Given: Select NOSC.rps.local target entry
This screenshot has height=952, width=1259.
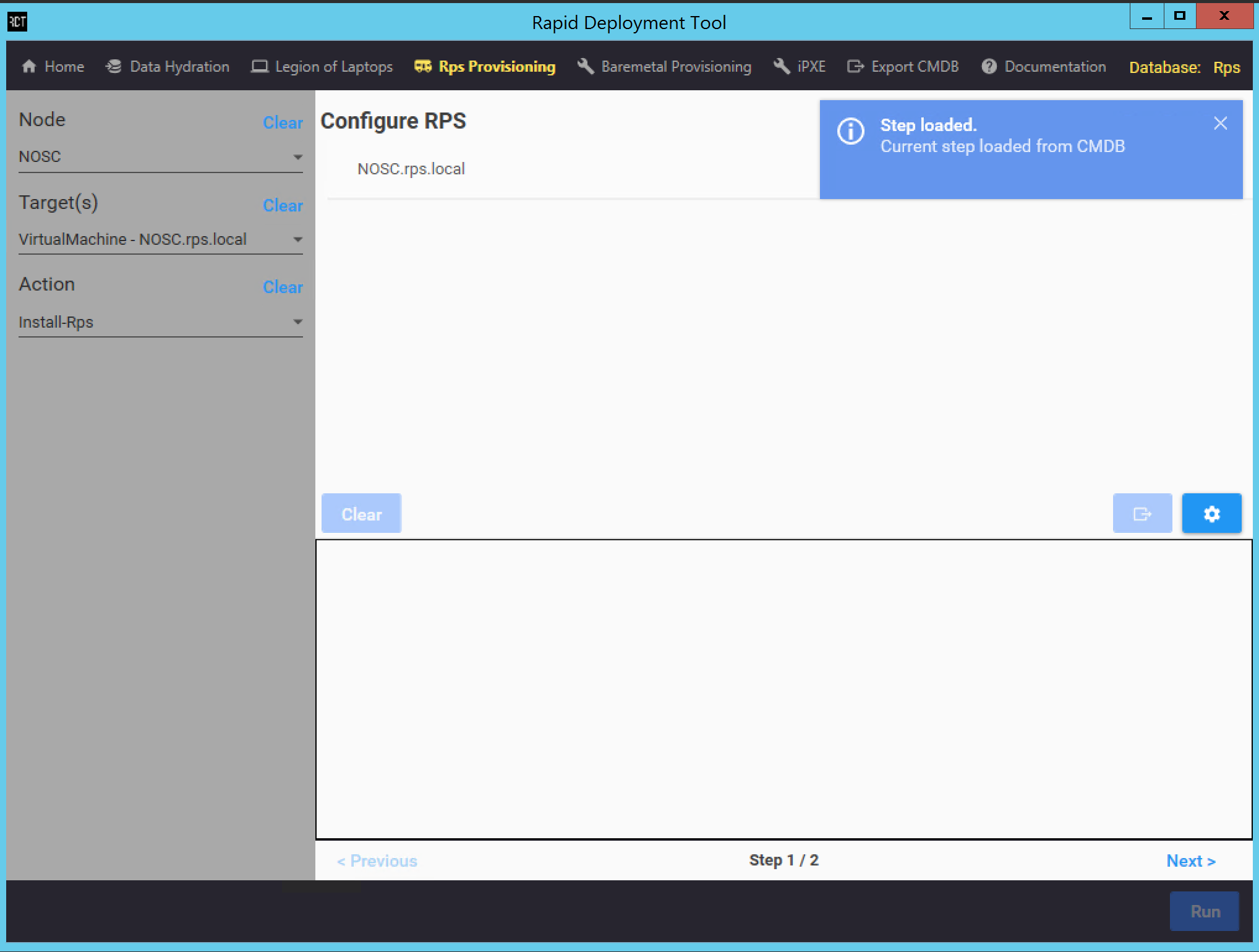Looking at the screenshot, I should (411, 169).
